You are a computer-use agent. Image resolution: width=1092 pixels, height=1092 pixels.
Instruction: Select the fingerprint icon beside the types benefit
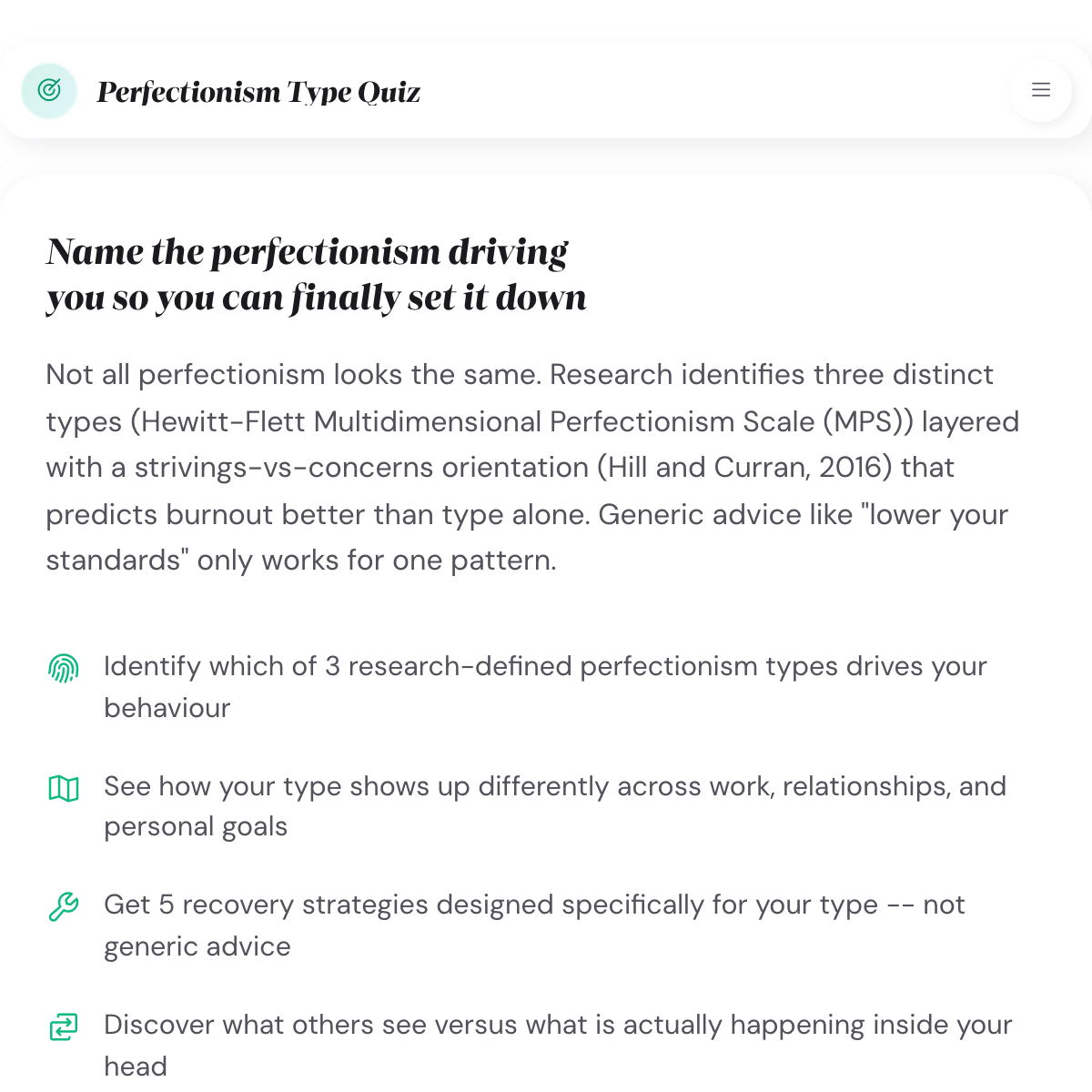pos(63,667)
